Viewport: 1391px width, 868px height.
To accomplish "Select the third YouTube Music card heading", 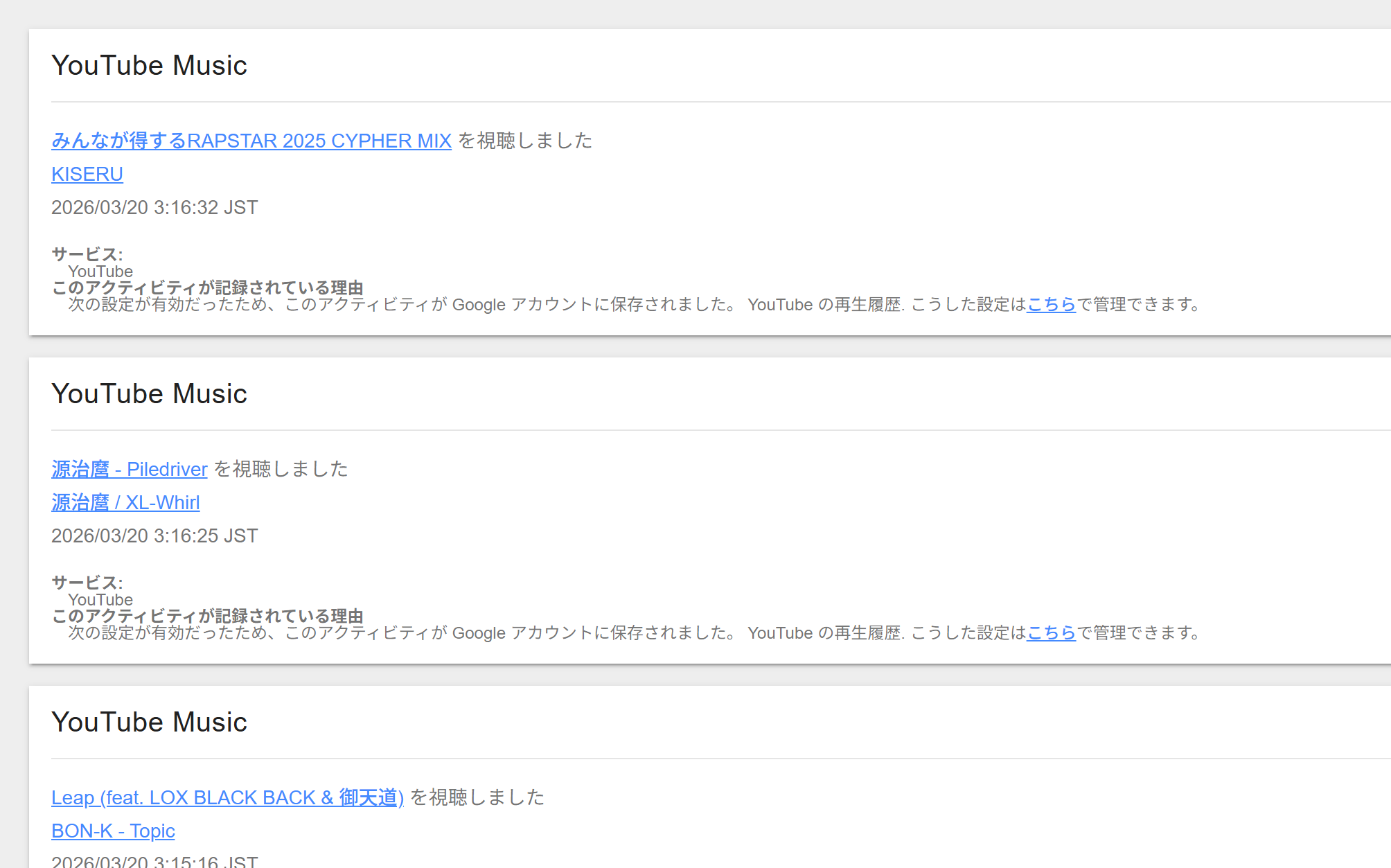I will pyautogui.click(x=149, y=722).
